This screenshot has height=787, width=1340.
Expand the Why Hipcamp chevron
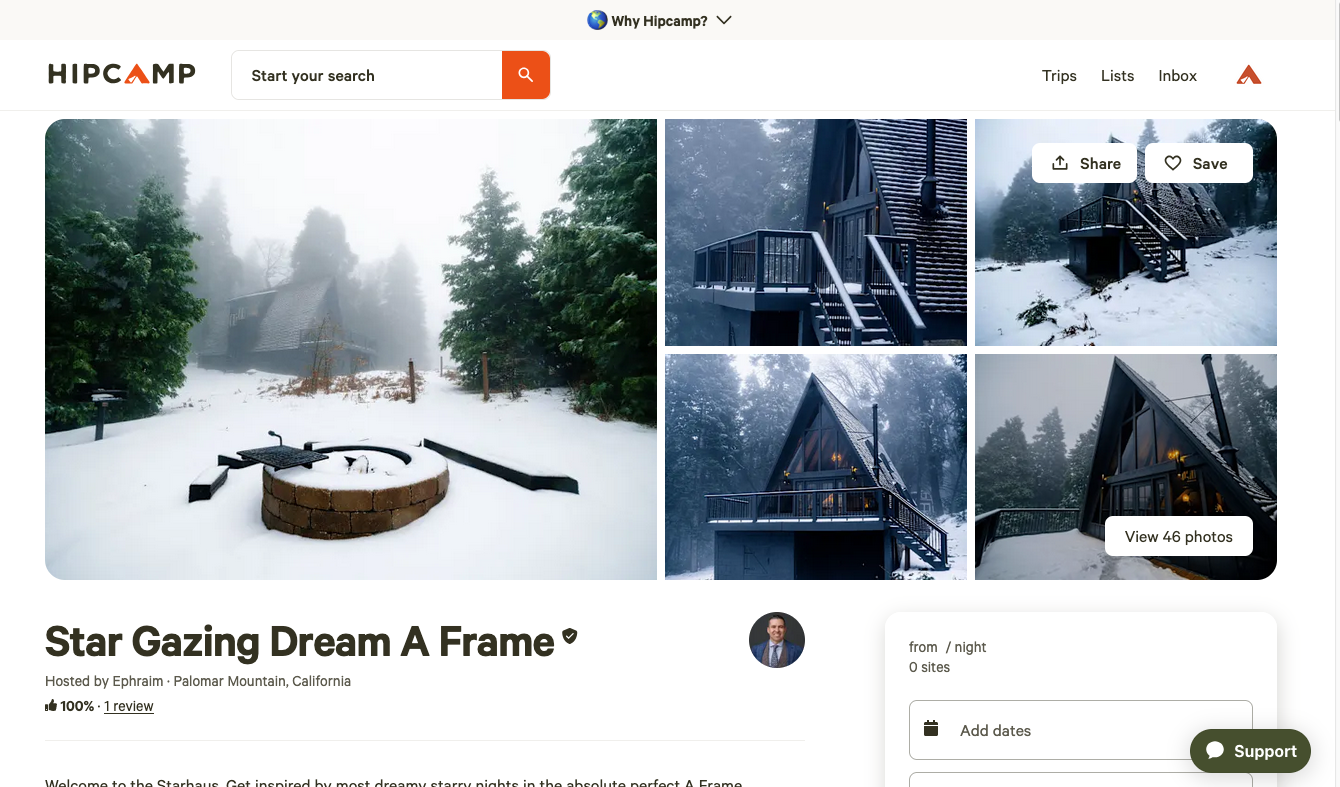725,20
